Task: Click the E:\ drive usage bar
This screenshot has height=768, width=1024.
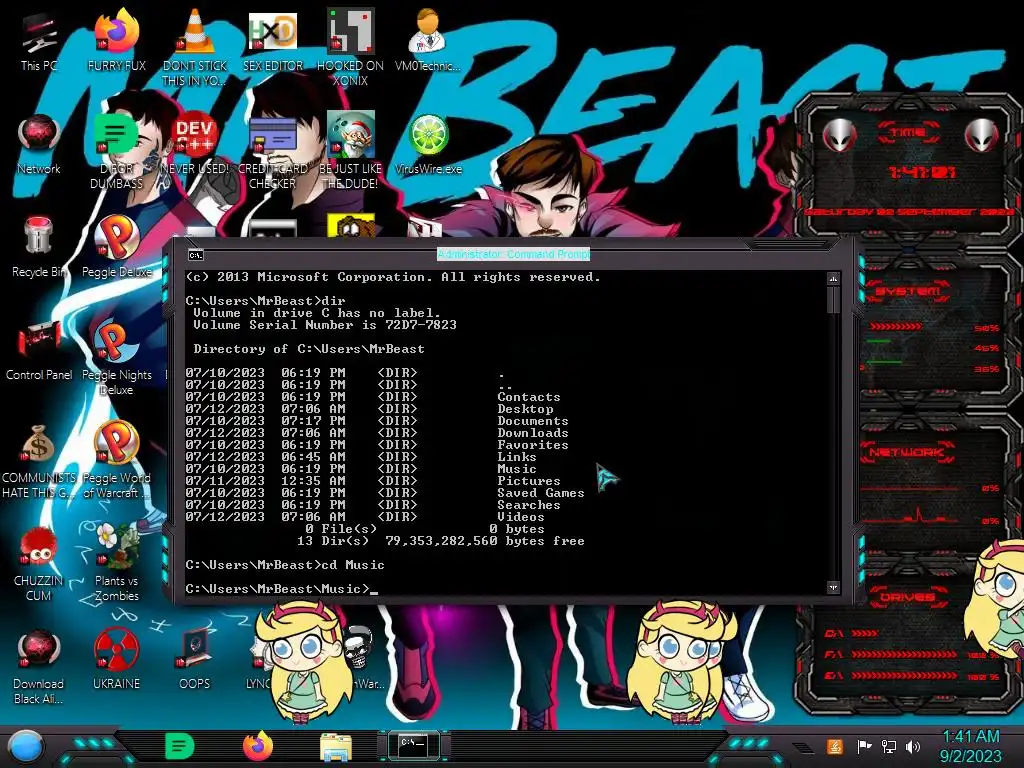Action: click(x=904, y=676)
